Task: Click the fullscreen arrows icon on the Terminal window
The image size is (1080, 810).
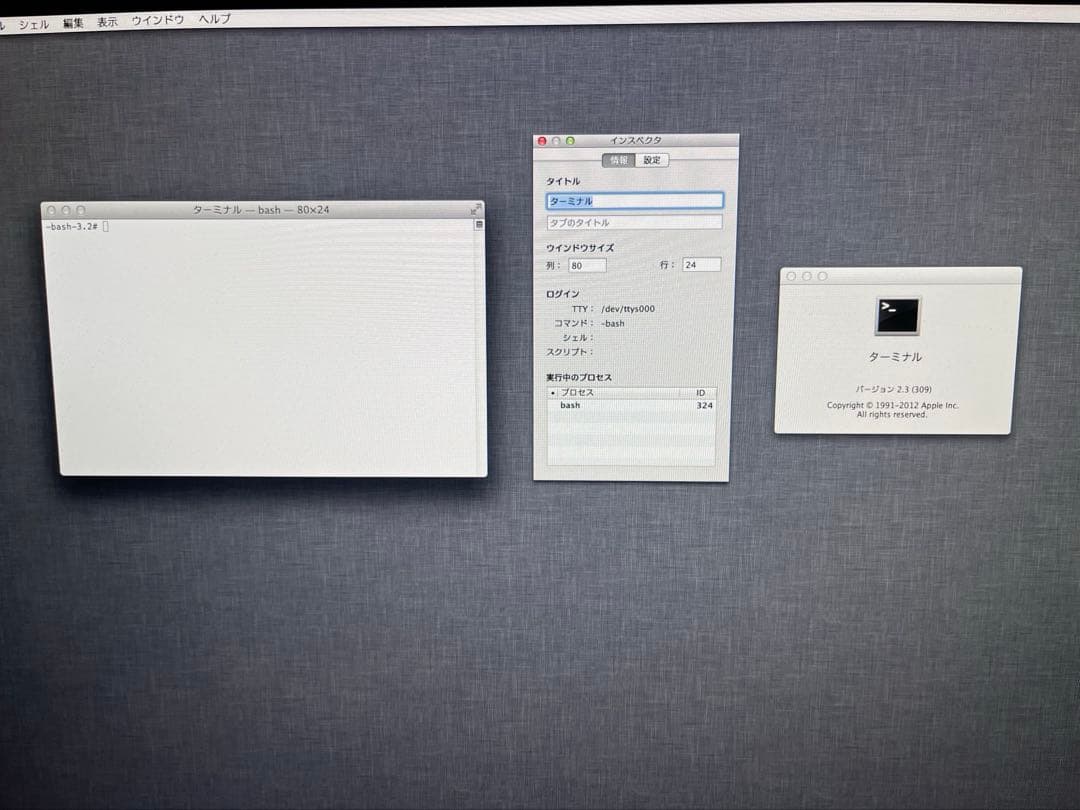Action: point(477,210)
